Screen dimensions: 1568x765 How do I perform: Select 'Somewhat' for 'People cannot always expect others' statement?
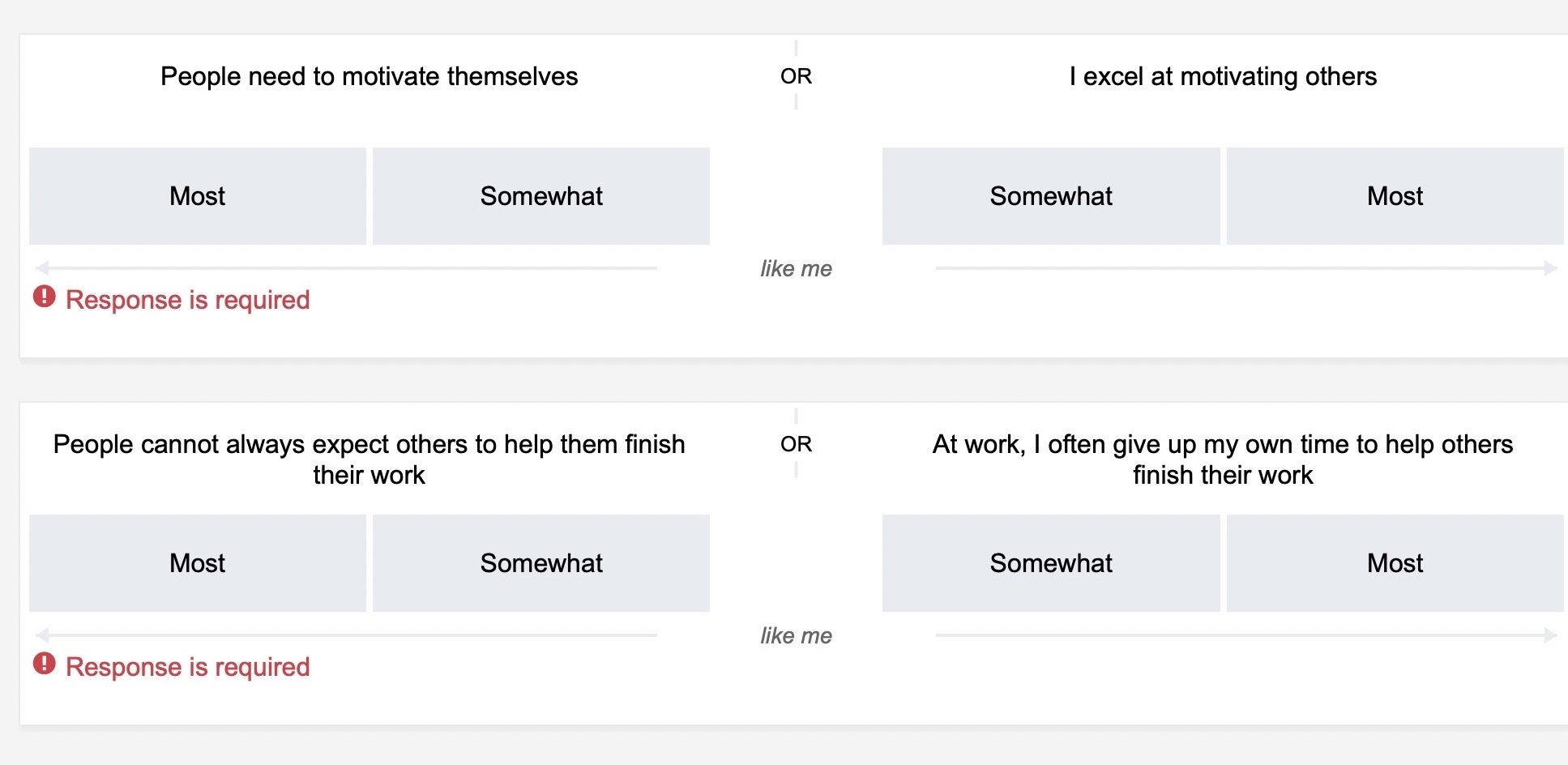click(541, 563)
